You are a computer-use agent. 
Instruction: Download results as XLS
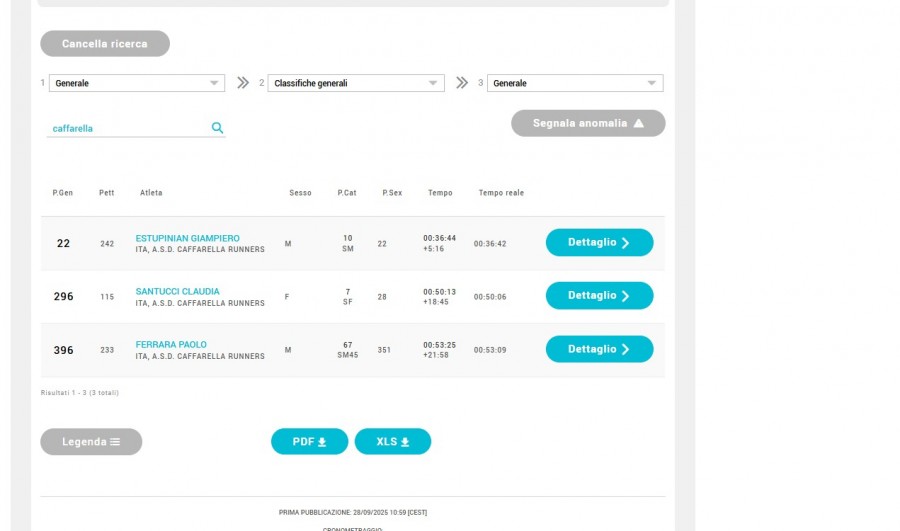[x=392, y=441]
